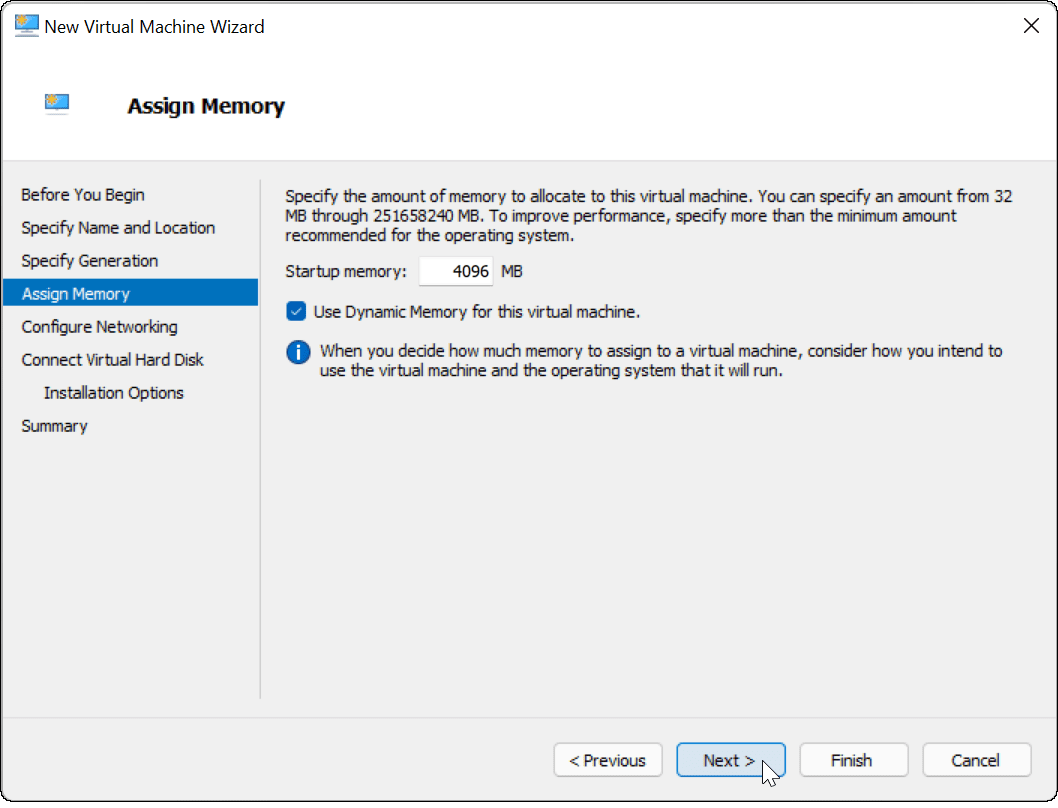Jump to the Configure Networking step
1058x808 pixels.
[99, 327]
